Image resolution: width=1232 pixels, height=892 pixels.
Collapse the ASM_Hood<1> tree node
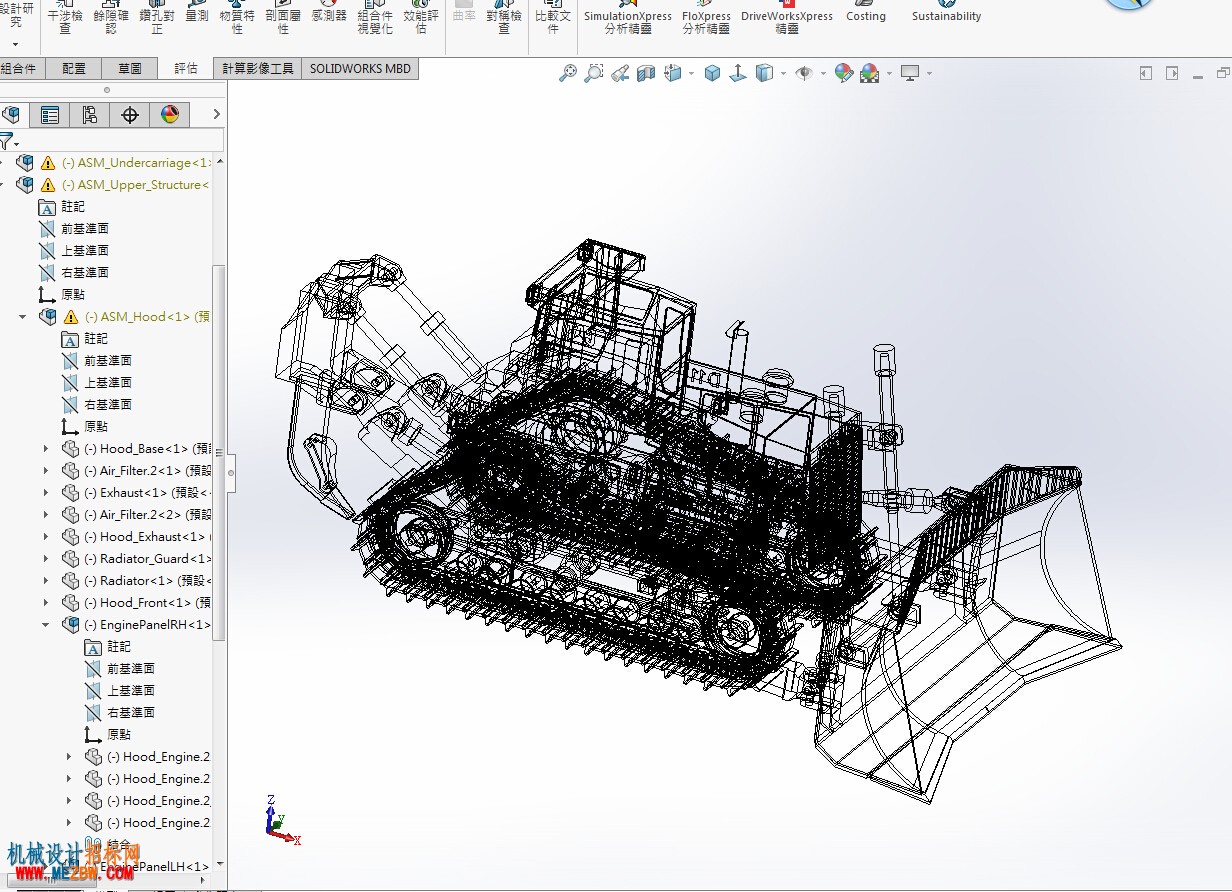coord(23,316)
